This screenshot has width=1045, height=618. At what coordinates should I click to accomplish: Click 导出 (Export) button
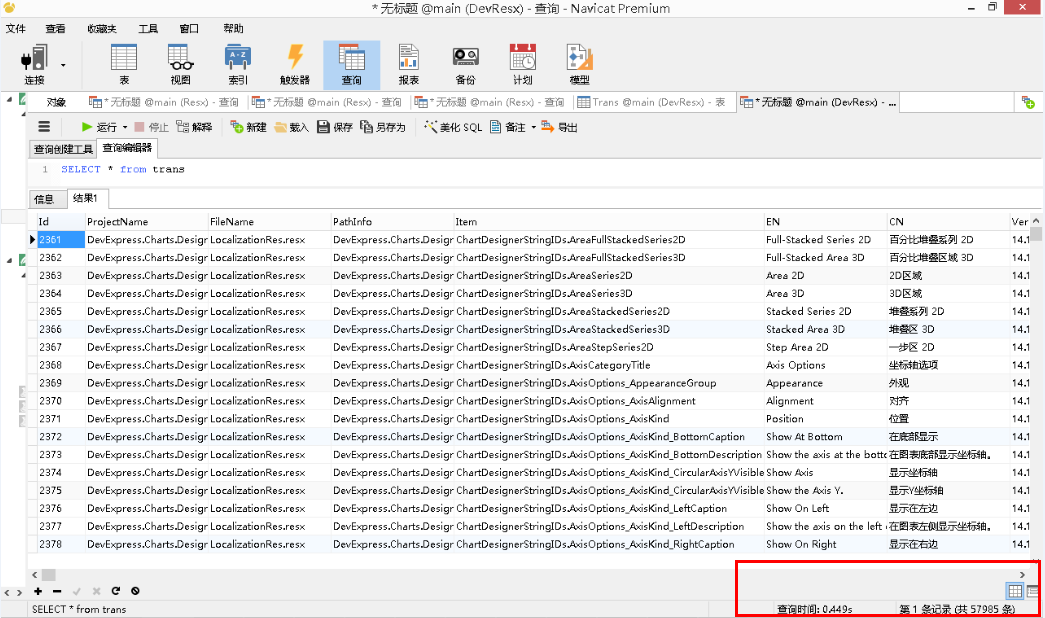[x=559, y=127]
